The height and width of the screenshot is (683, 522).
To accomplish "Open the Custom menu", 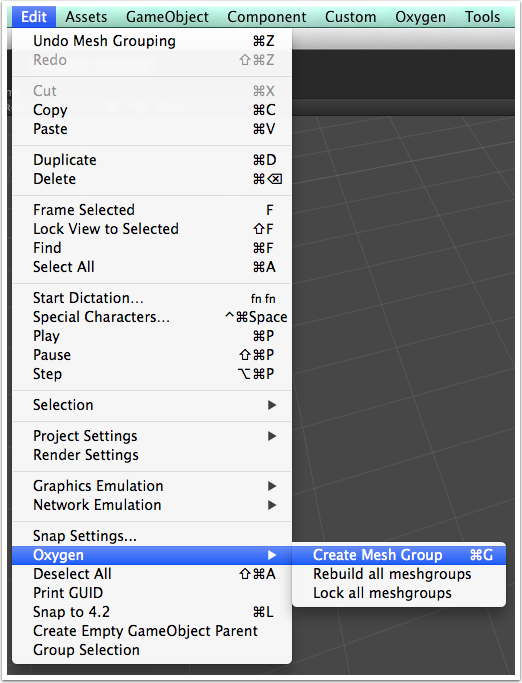I will click(350, 17).
